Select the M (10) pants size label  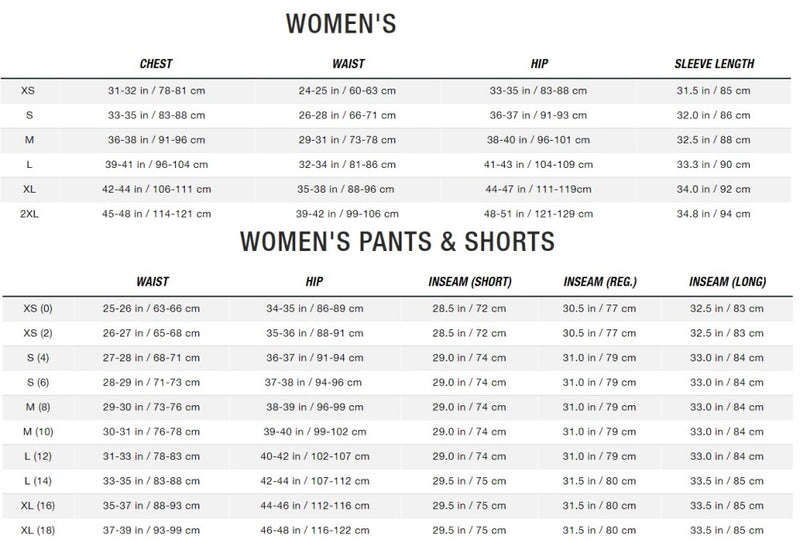click(38, 432)
